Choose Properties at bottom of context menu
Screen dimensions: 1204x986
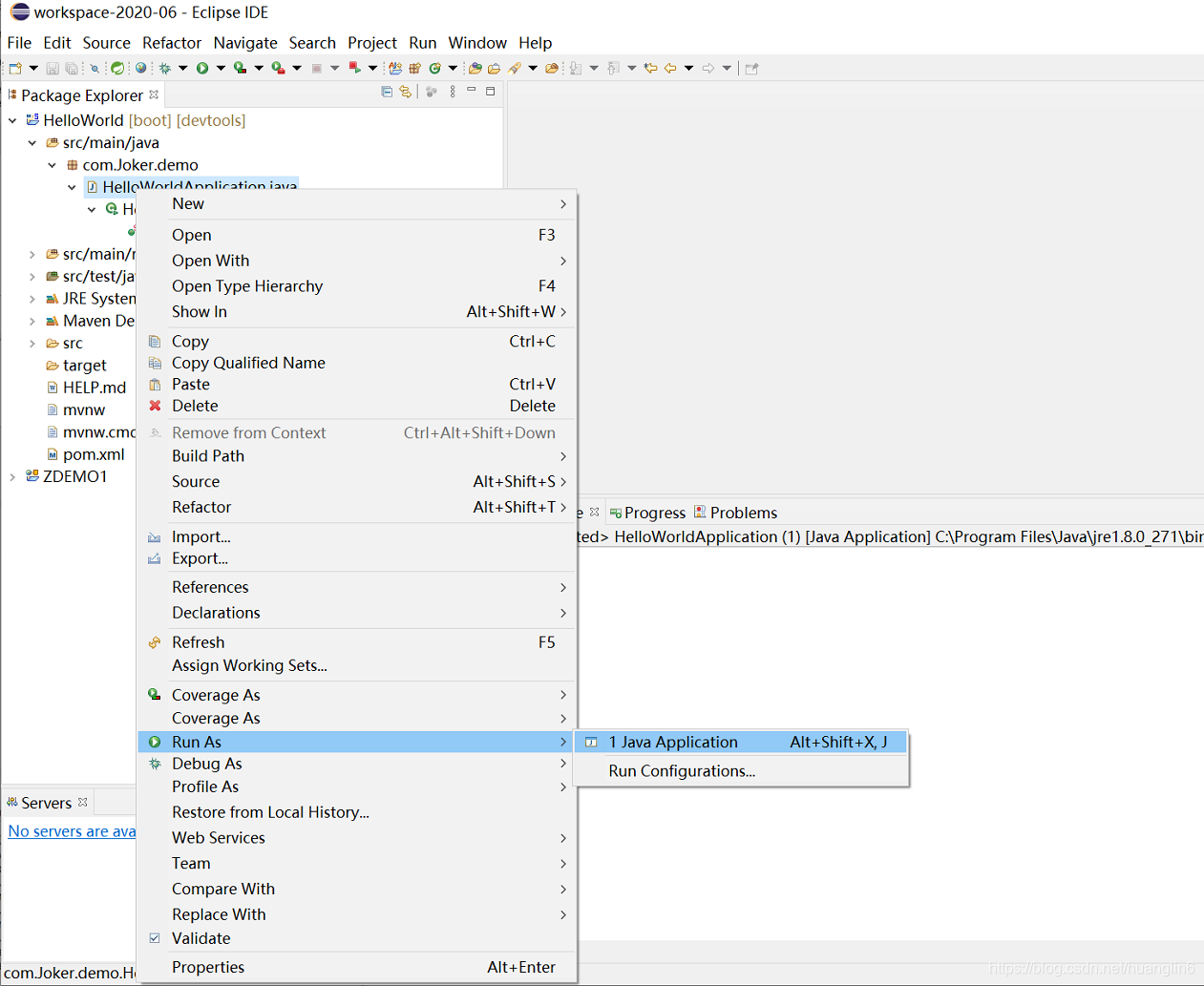358,967
